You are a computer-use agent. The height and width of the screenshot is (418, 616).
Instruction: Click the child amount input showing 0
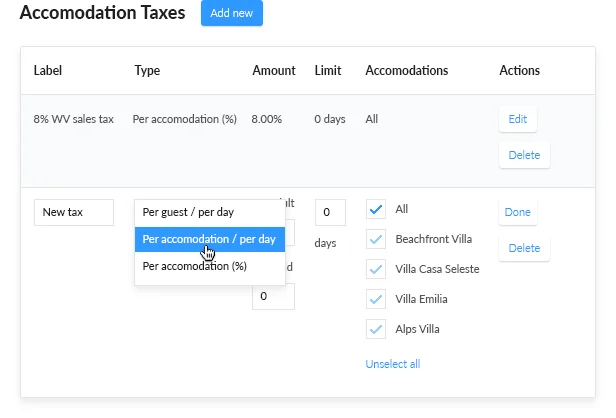coord(273,297)
